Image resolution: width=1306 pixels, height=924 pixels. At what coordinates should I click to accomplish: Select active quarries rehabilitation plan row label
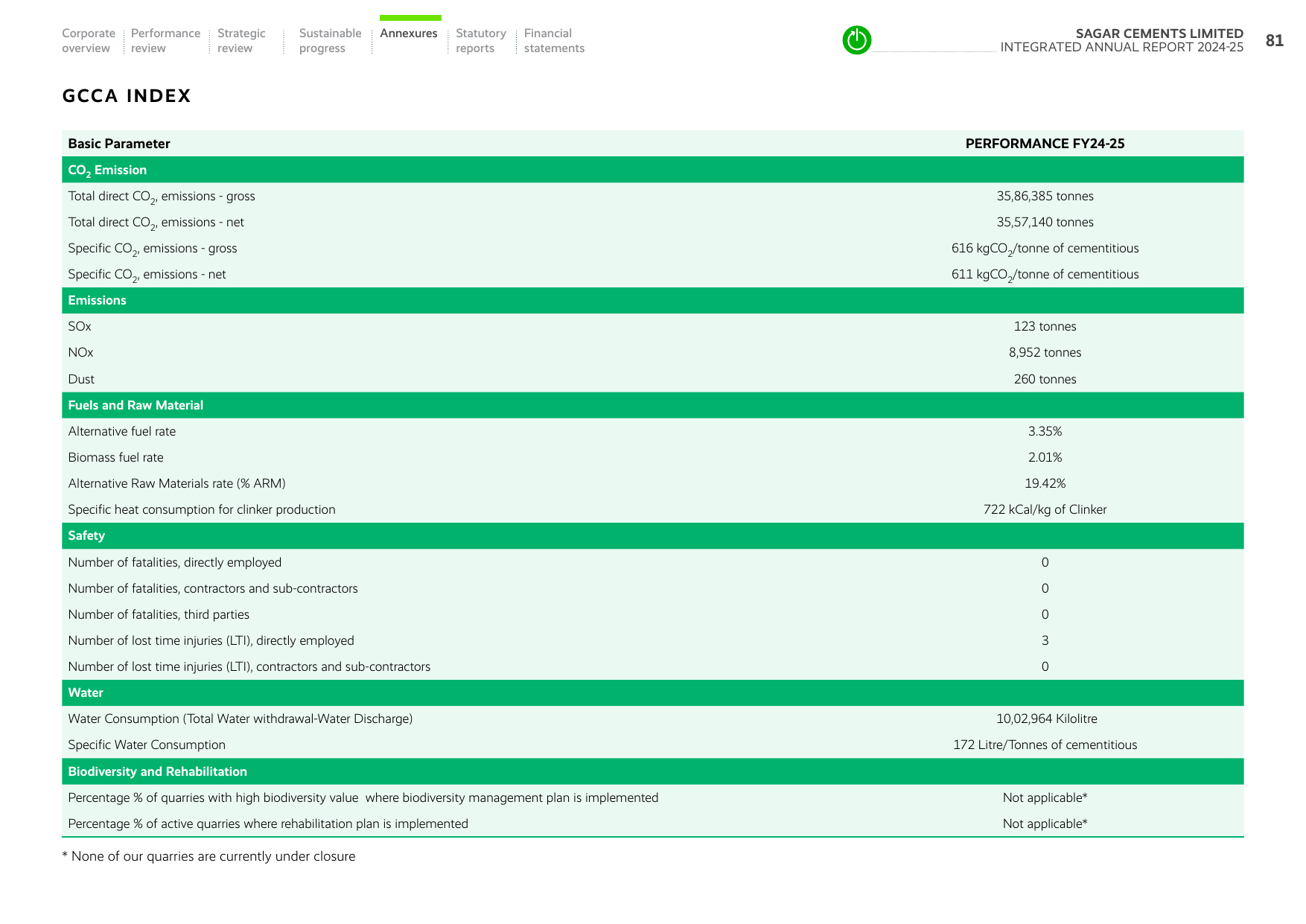click(268, 824)
